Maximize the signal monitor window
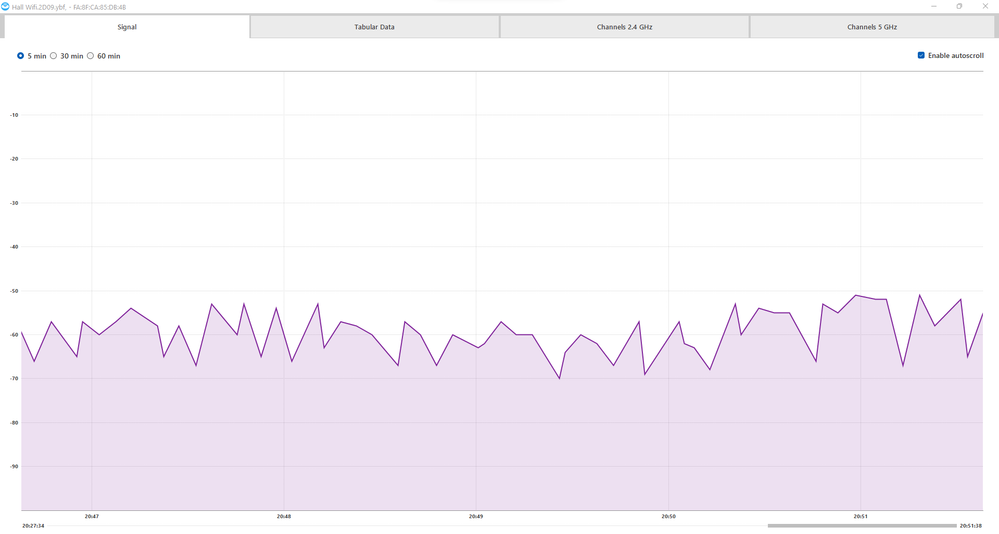 [x=959, y=6]
